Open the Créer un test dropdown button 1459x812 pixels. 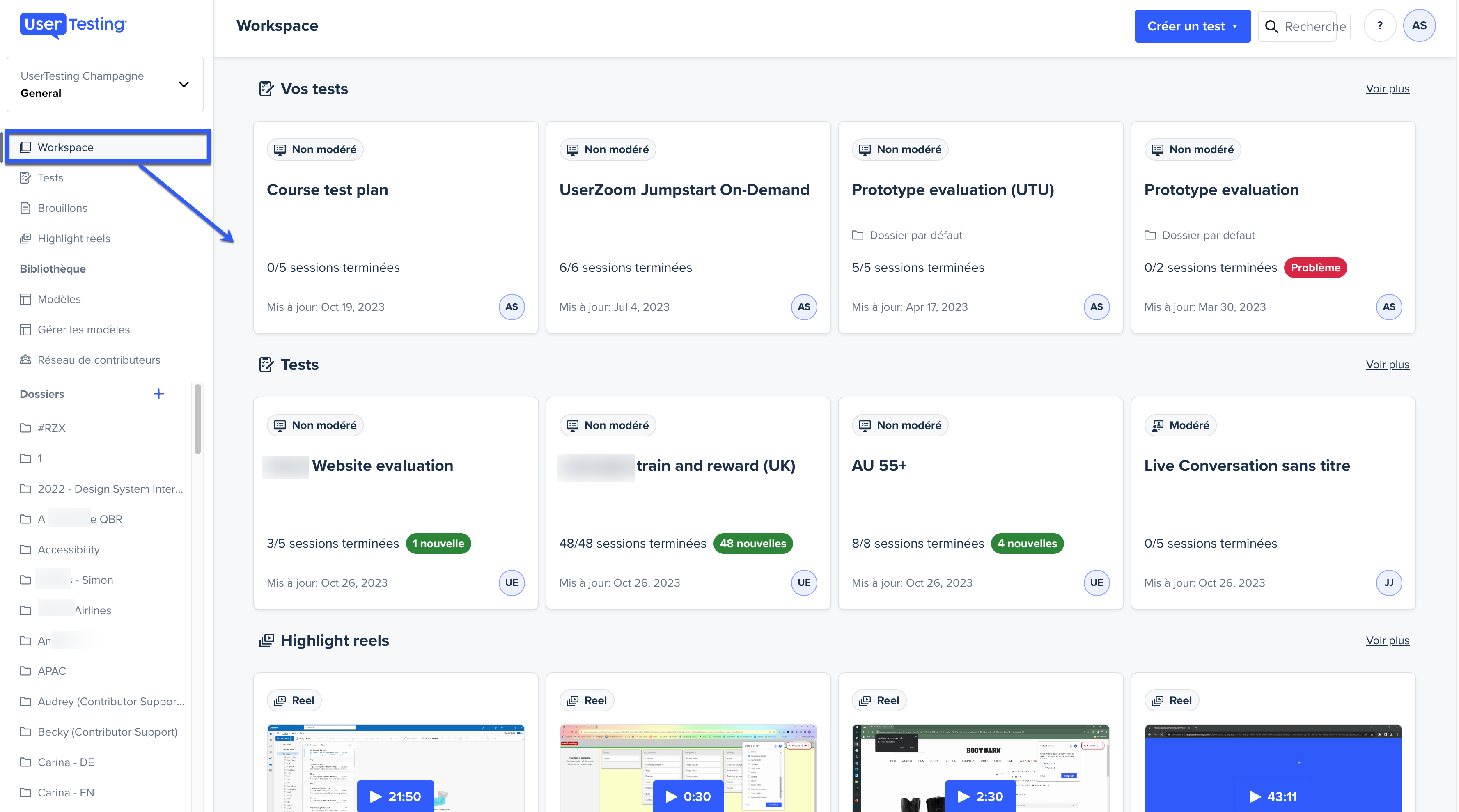1192,26
